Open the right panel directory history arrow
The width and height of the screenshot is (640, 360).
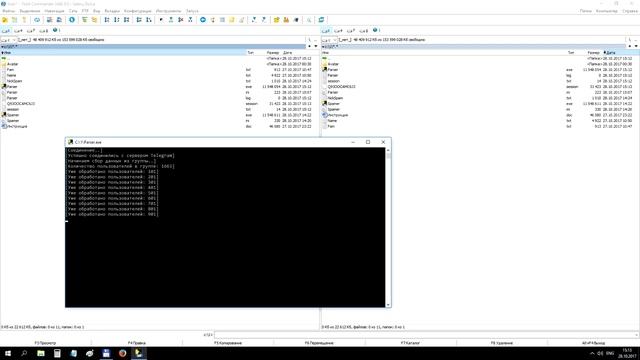click(636, 46)
